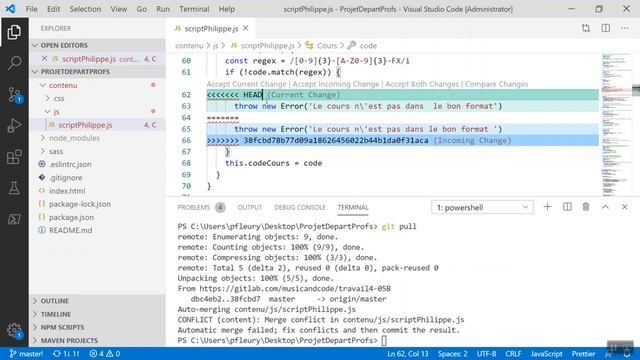Image resolution: width=640 pixels, height=360 pixels.
Task: Open the View menu
Action: click(x=118, y=9)
